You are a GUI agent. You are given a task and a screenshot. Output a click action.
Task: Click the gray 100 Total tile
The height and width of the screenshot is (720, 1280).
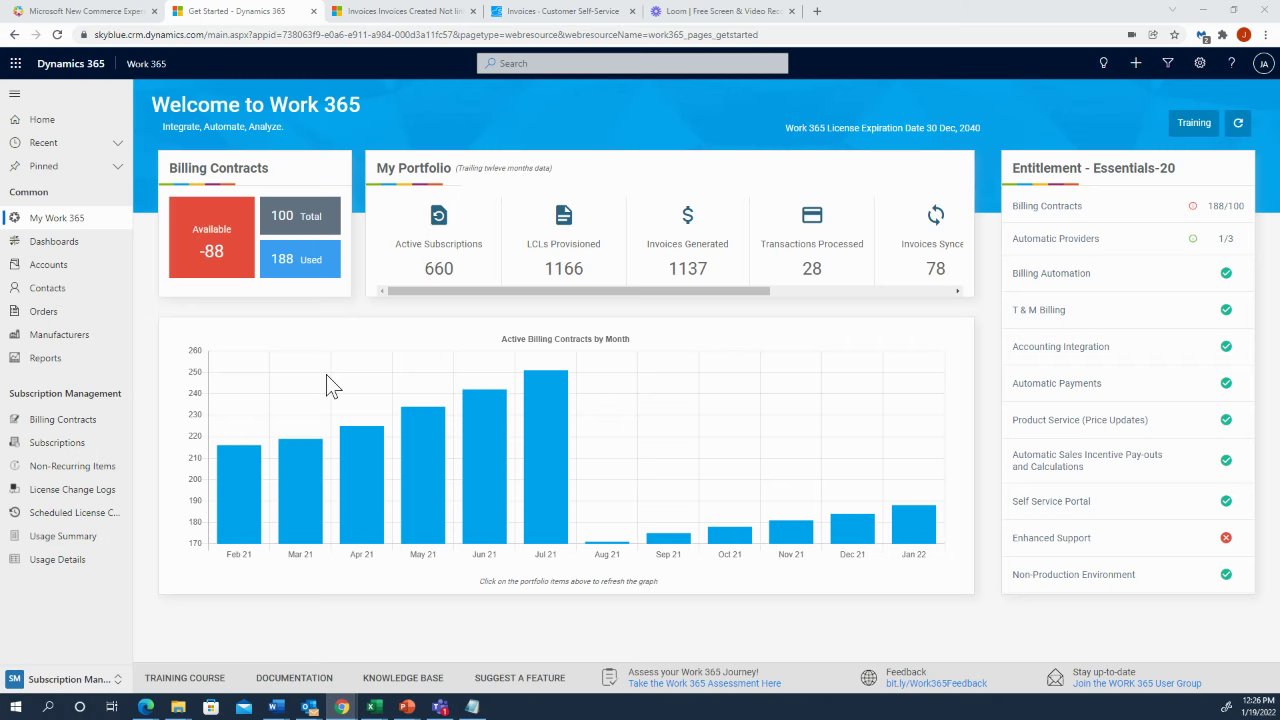(x=300, y=216)
